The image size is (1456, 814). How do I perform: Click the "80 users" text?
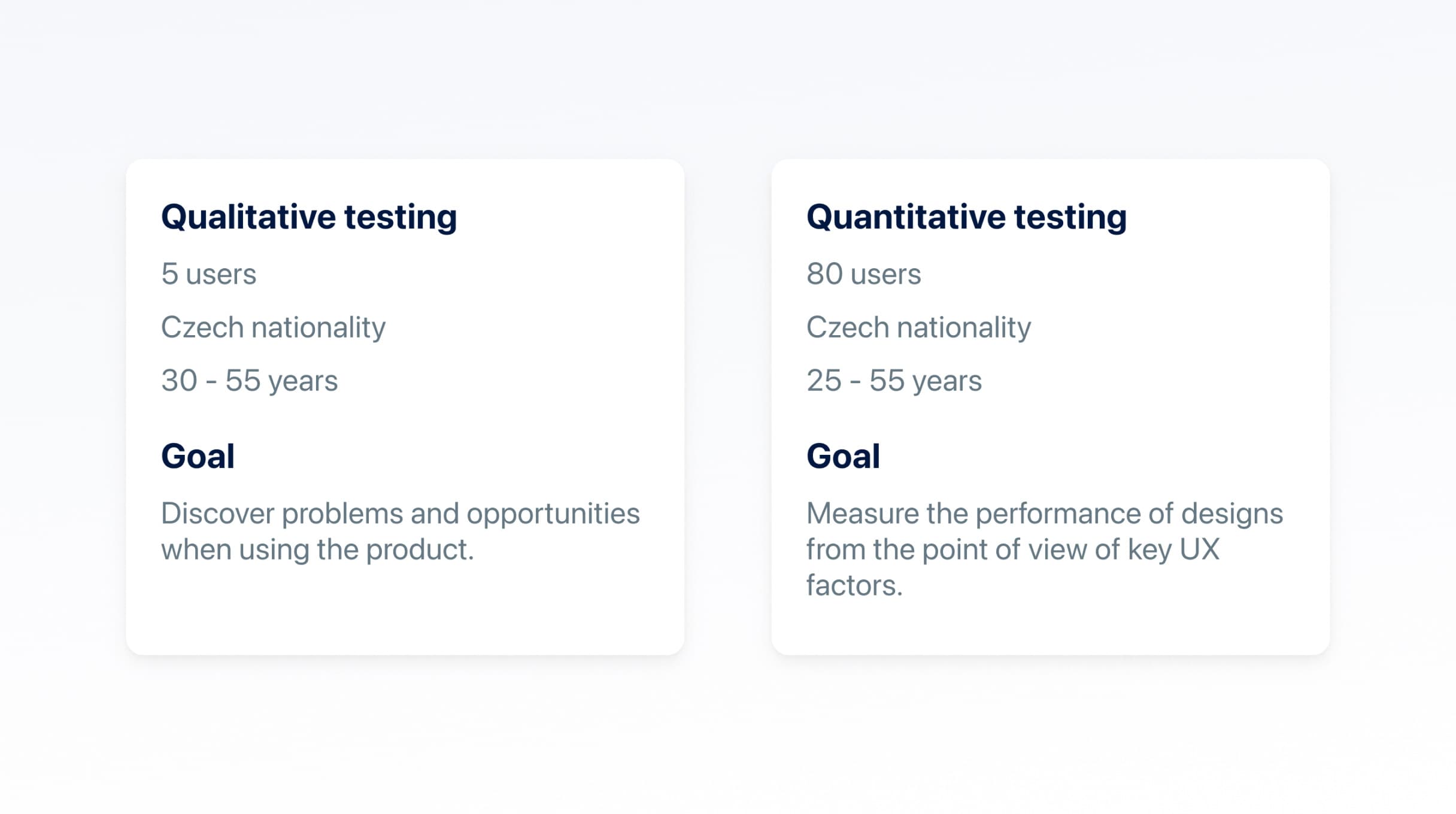(863, 274)
